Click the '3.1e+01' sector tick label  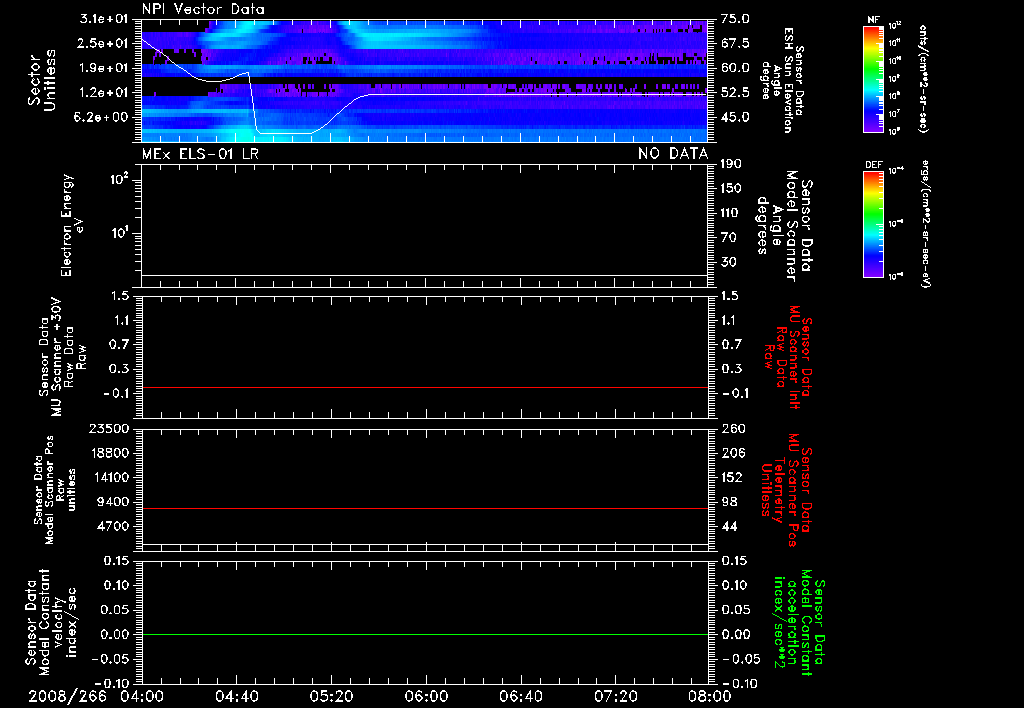pyautogui.click(x=103, y=18)
